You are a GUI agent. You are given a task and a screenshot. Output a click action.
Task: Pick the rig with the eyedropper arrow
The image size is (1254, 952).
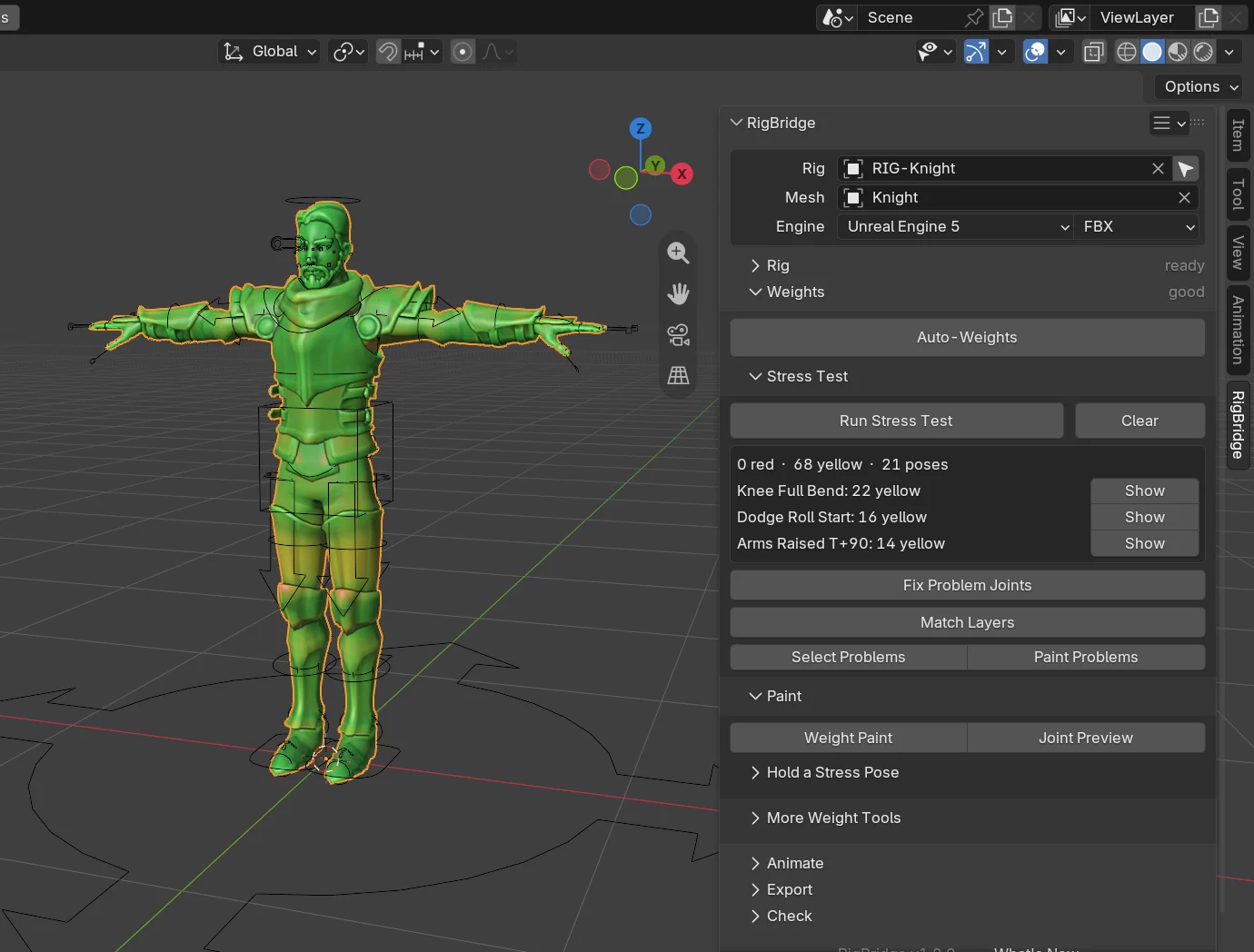point(1185,168)
